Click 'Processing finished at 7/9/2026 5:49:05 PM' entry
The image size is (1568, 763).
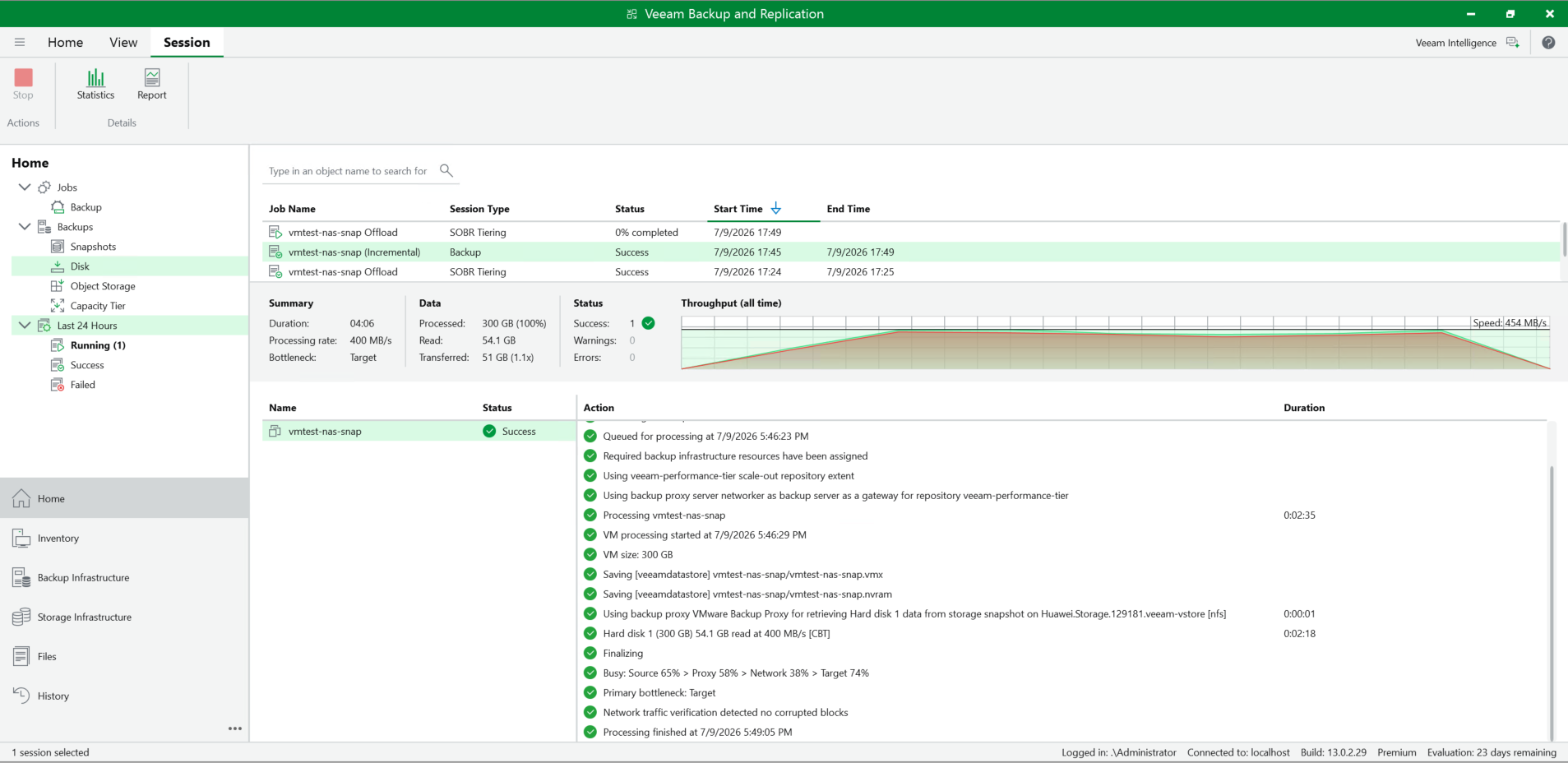coord(697,732)
